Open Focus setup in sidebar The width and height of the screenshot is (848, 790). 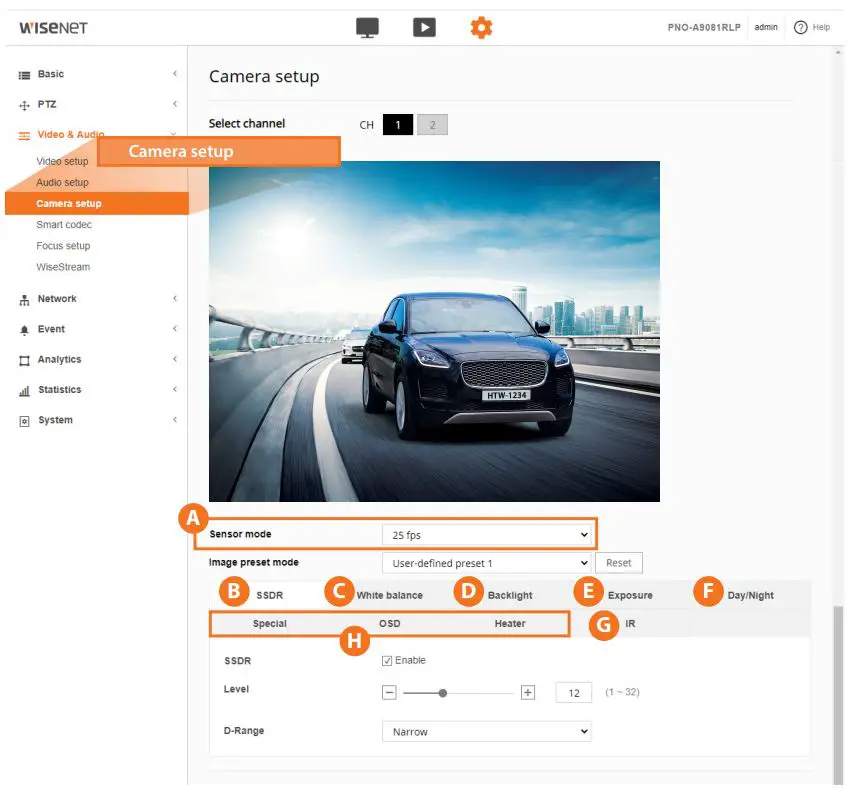coord(63,245)
